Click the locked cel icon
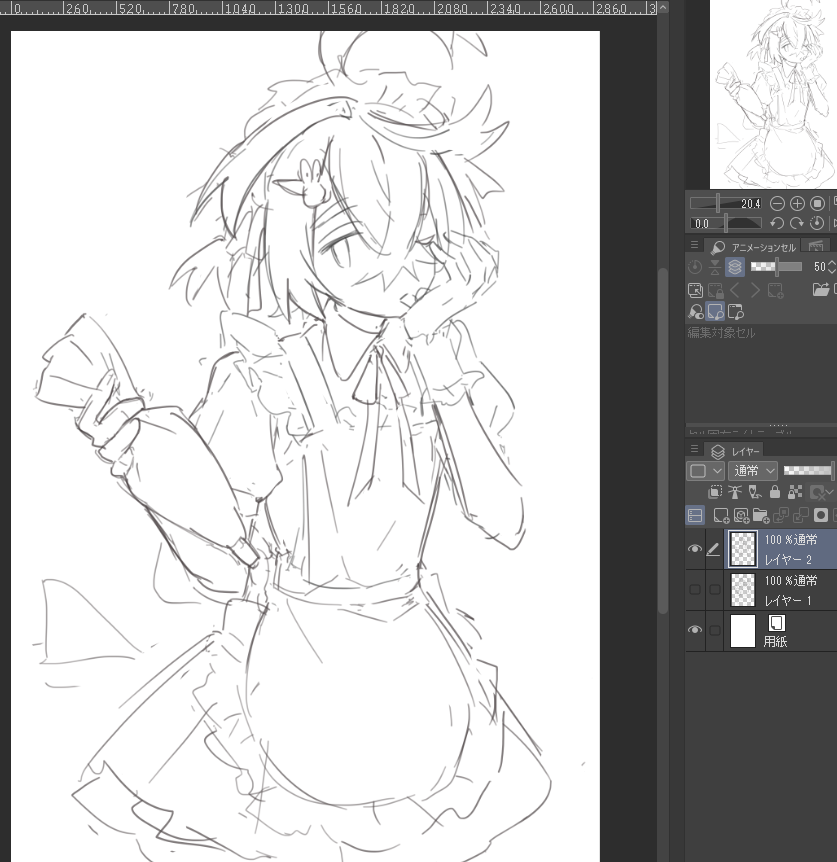837x862 pixels. (x=715, y=290)
